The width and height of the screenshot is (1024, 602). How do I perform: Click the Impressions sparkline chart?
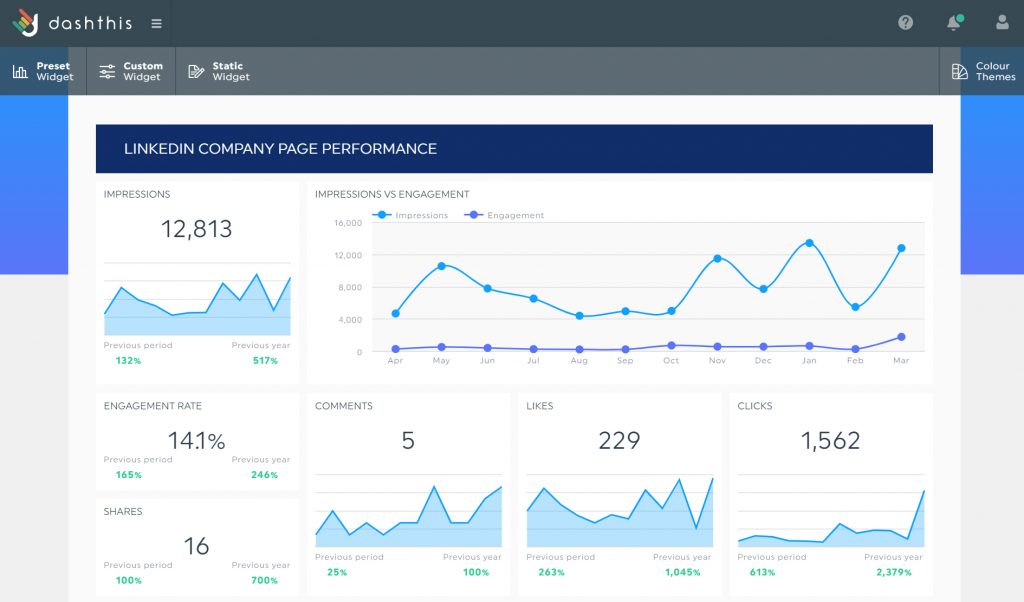coord(197,300)
